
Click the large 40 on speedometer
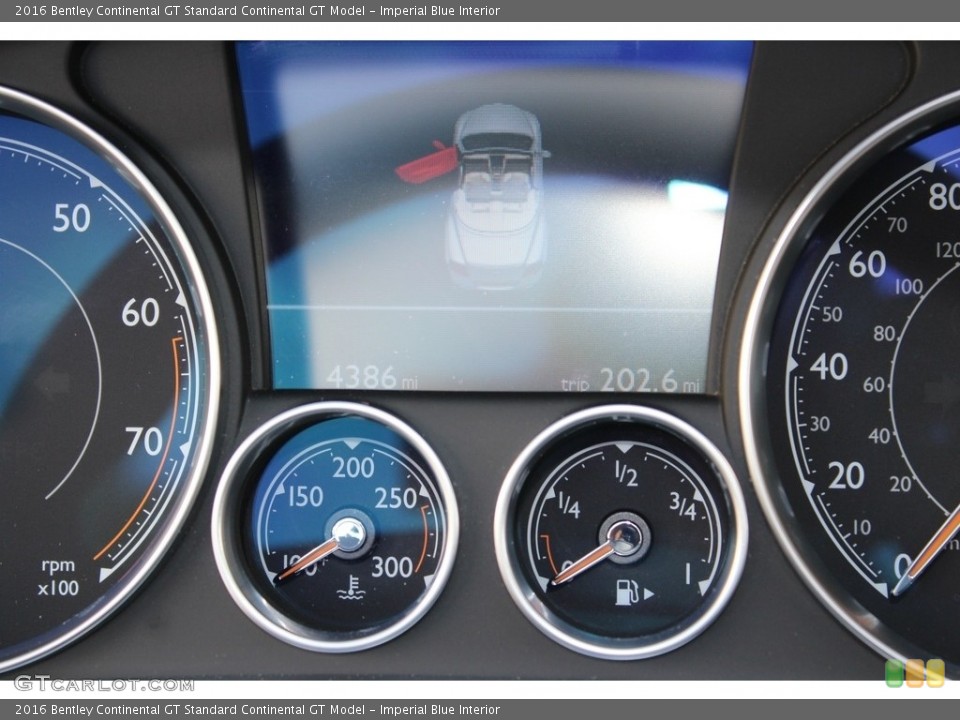[x=828, y=366]
